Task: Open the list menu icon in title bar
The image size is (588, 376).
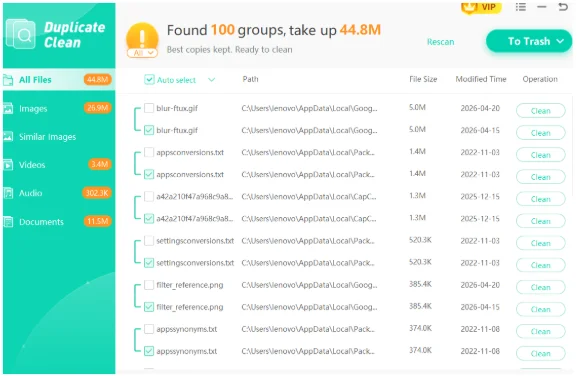Action: click(x=520, y=7)
